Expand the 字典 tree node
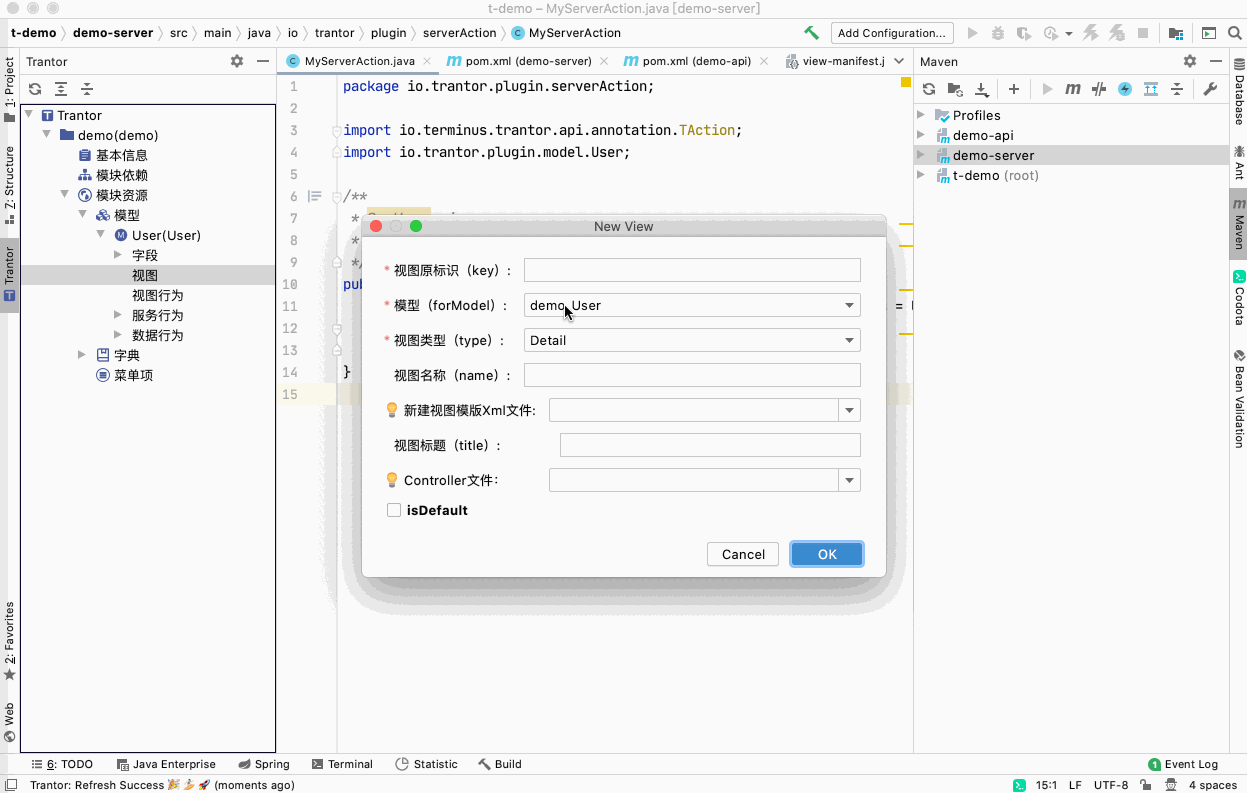The image size is (1247, 793). [82, 355]
